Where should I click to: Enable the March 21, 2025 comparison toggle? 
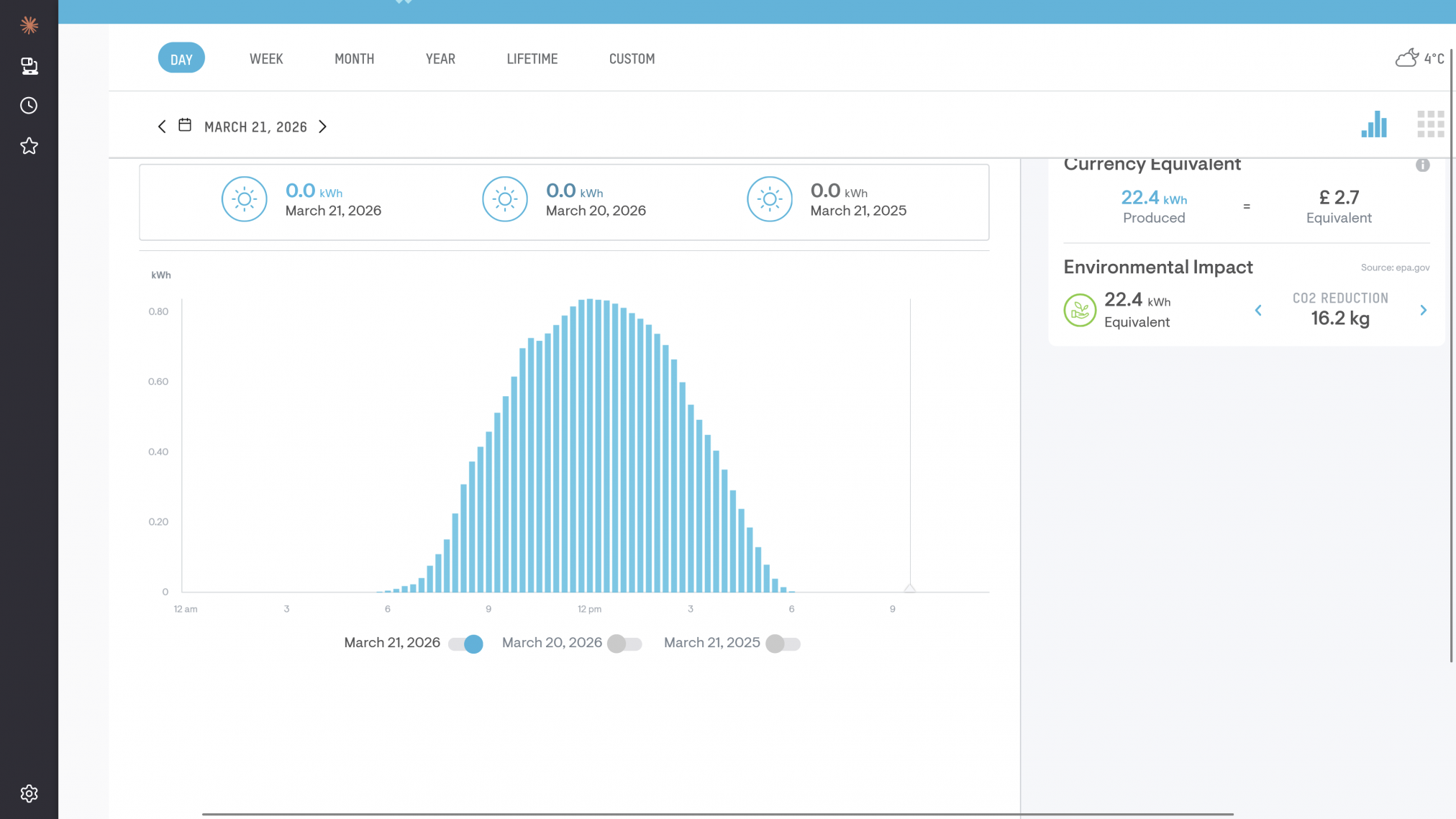pyautogui.click(x=783, y=644)
